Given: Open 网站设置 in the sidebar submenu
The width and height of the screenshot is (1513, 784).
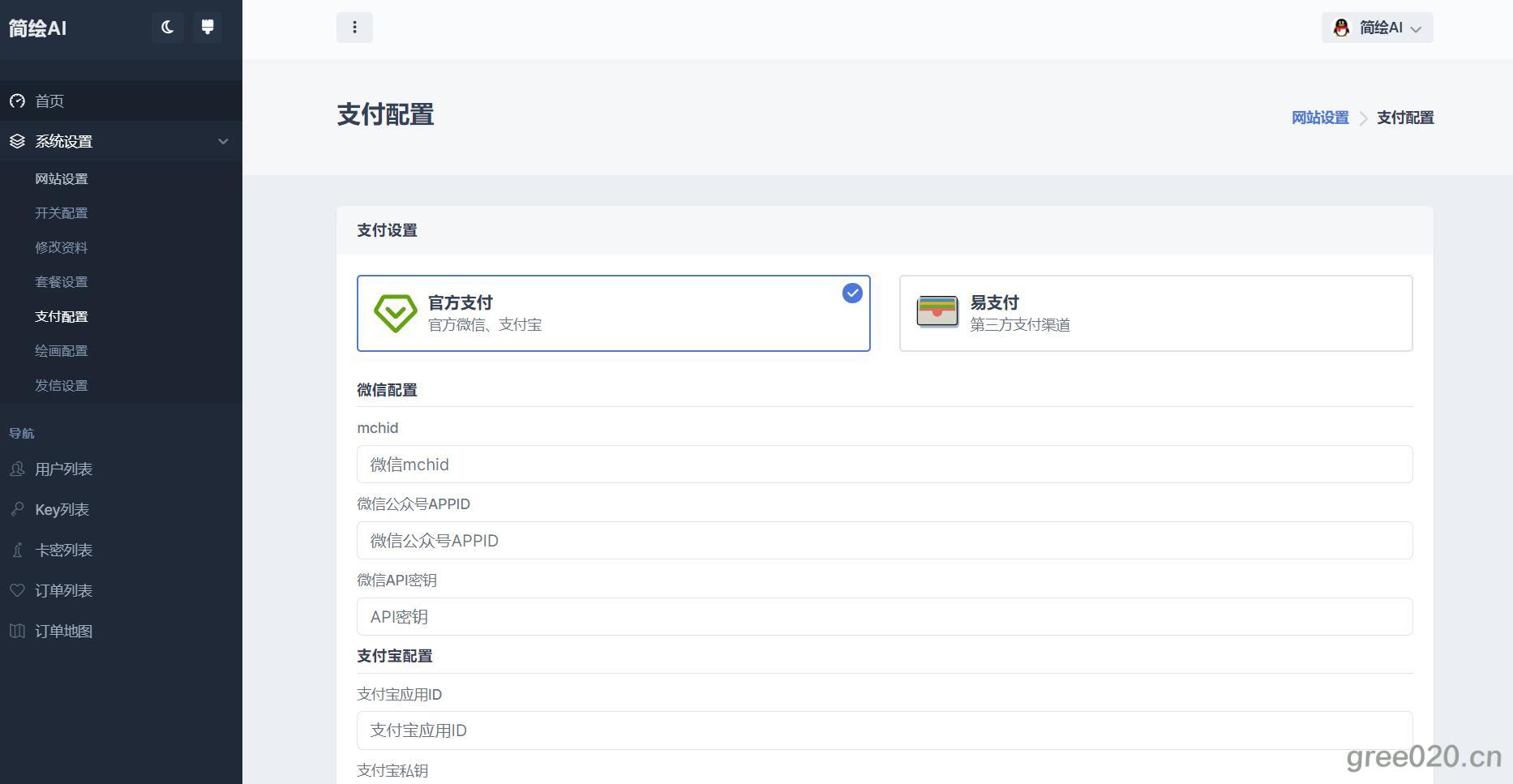Looking at the screenshot, I should pos(62,178).
